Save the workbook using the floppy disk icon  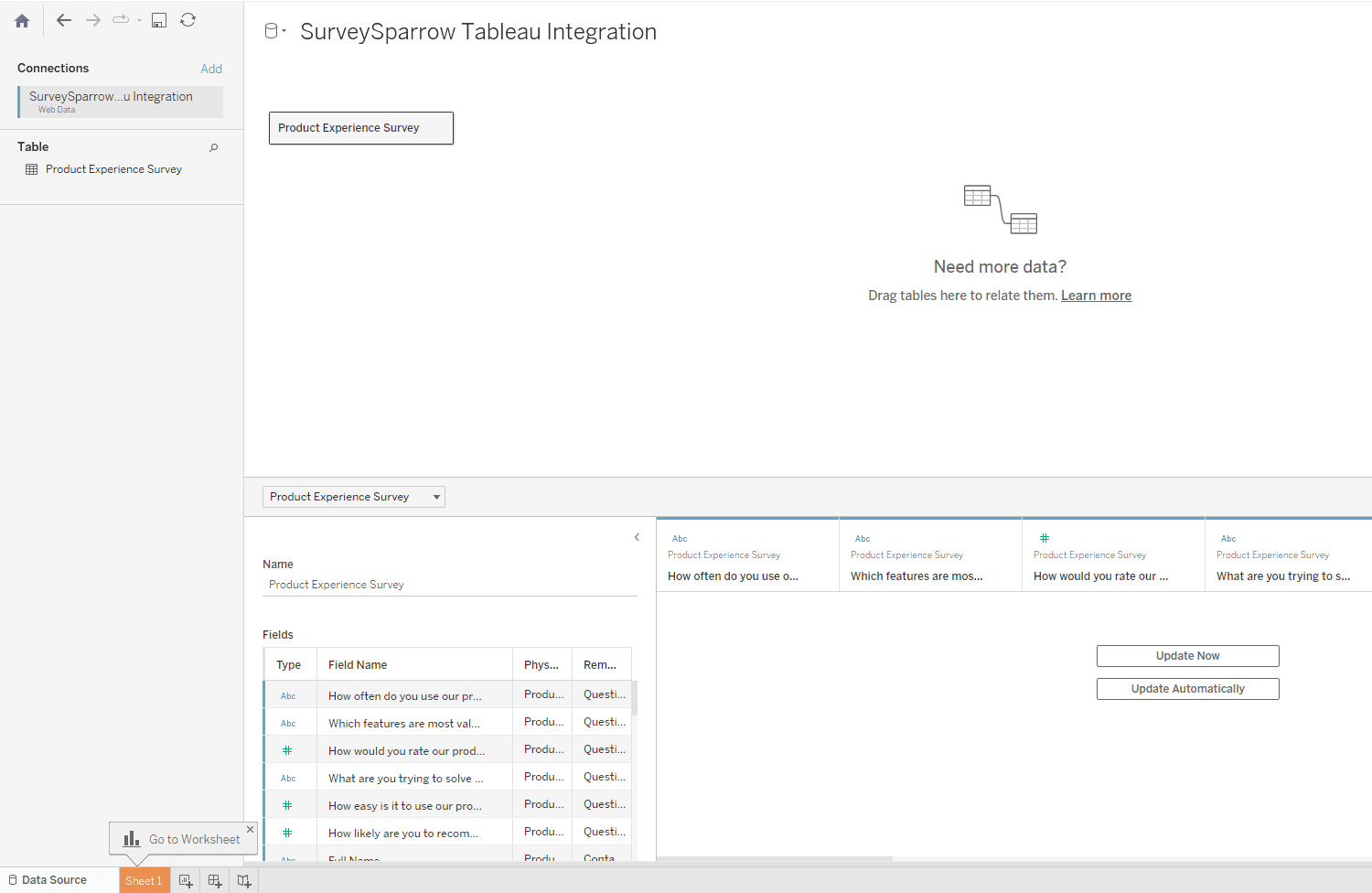159,20
